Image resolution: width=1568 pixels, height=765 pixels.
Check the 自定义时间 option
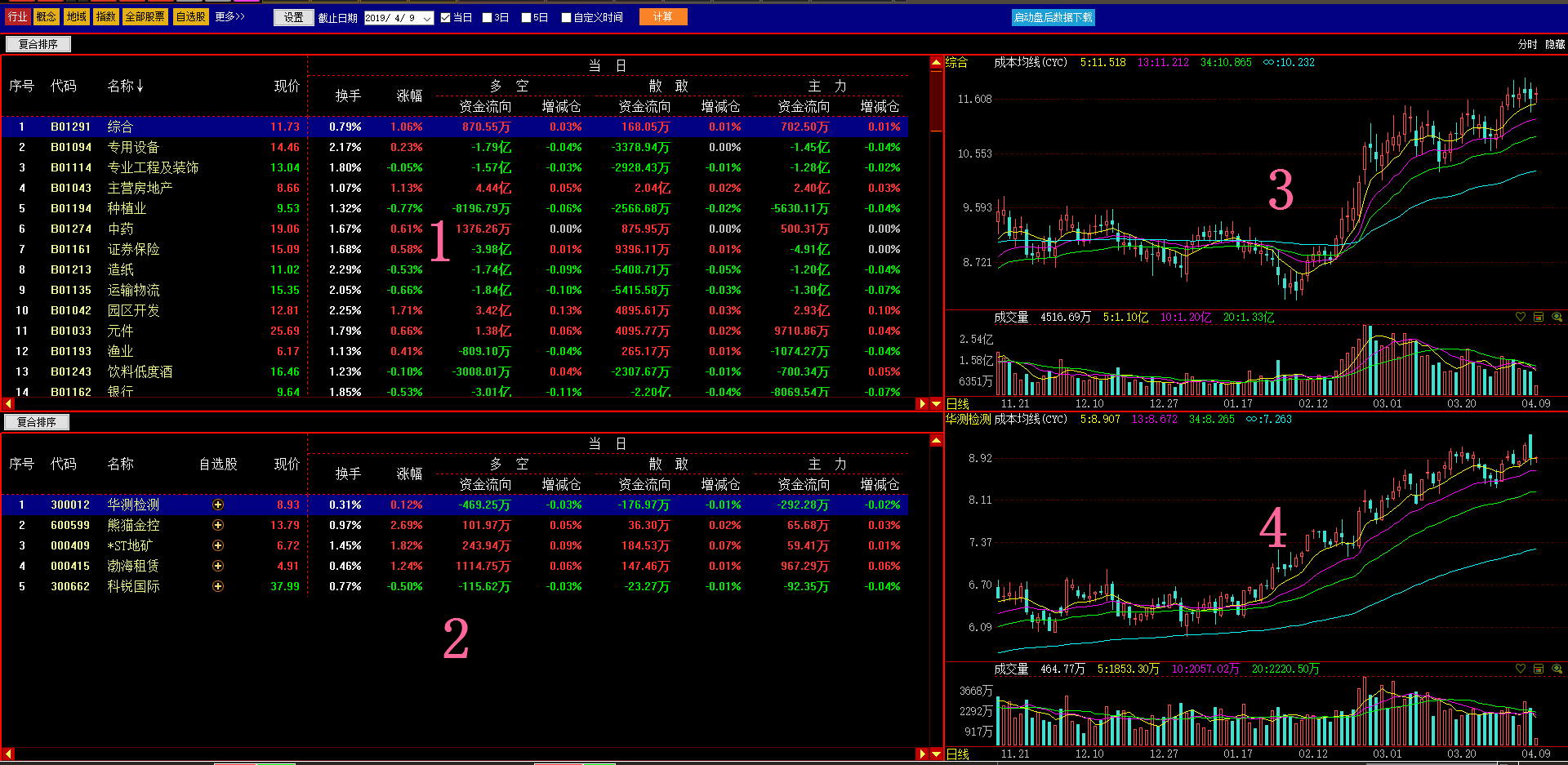tap(567, 17)
